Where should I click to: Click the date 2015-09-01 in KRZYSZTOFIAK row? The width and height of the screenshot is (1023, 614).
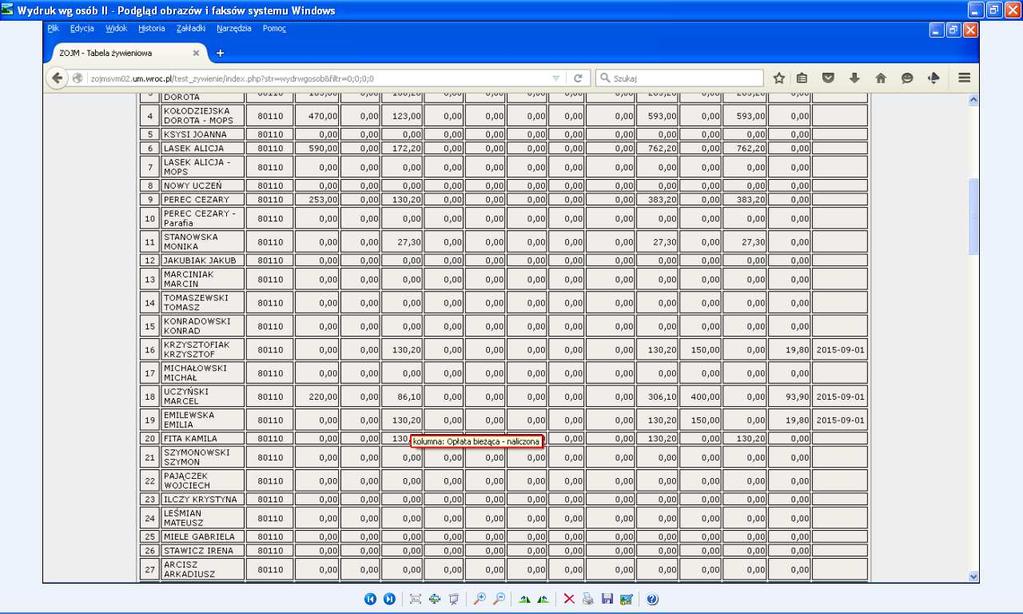tap(840, 350)
